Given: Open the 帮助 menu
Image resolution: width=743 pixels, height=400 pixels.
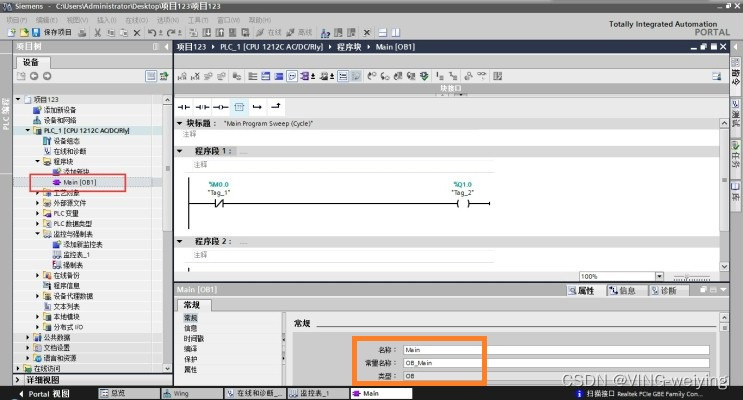Looking at the screenshot, I should pyautogui.click(x=260, y=20).
